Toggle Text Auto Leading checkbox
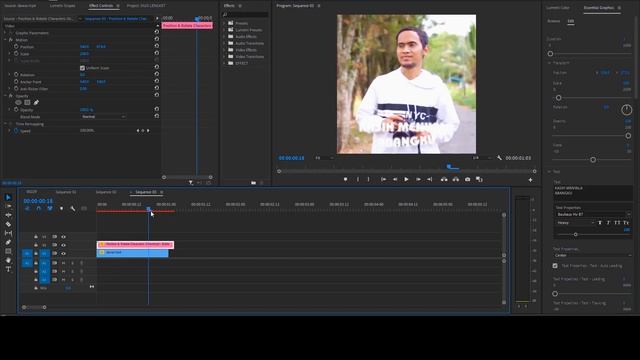 pos(555,266)
